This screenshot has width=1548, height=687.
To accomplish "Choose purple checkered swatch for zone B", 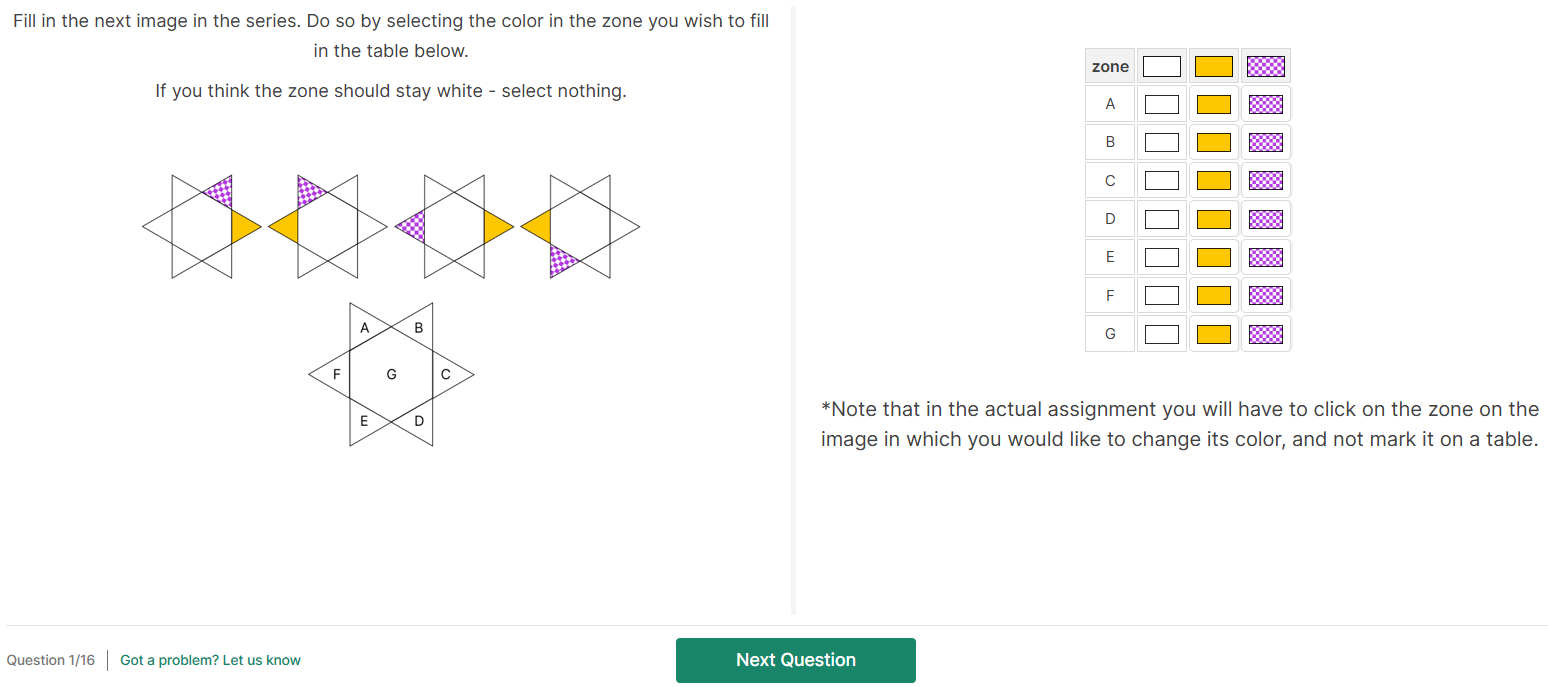I will [1265, 142].
